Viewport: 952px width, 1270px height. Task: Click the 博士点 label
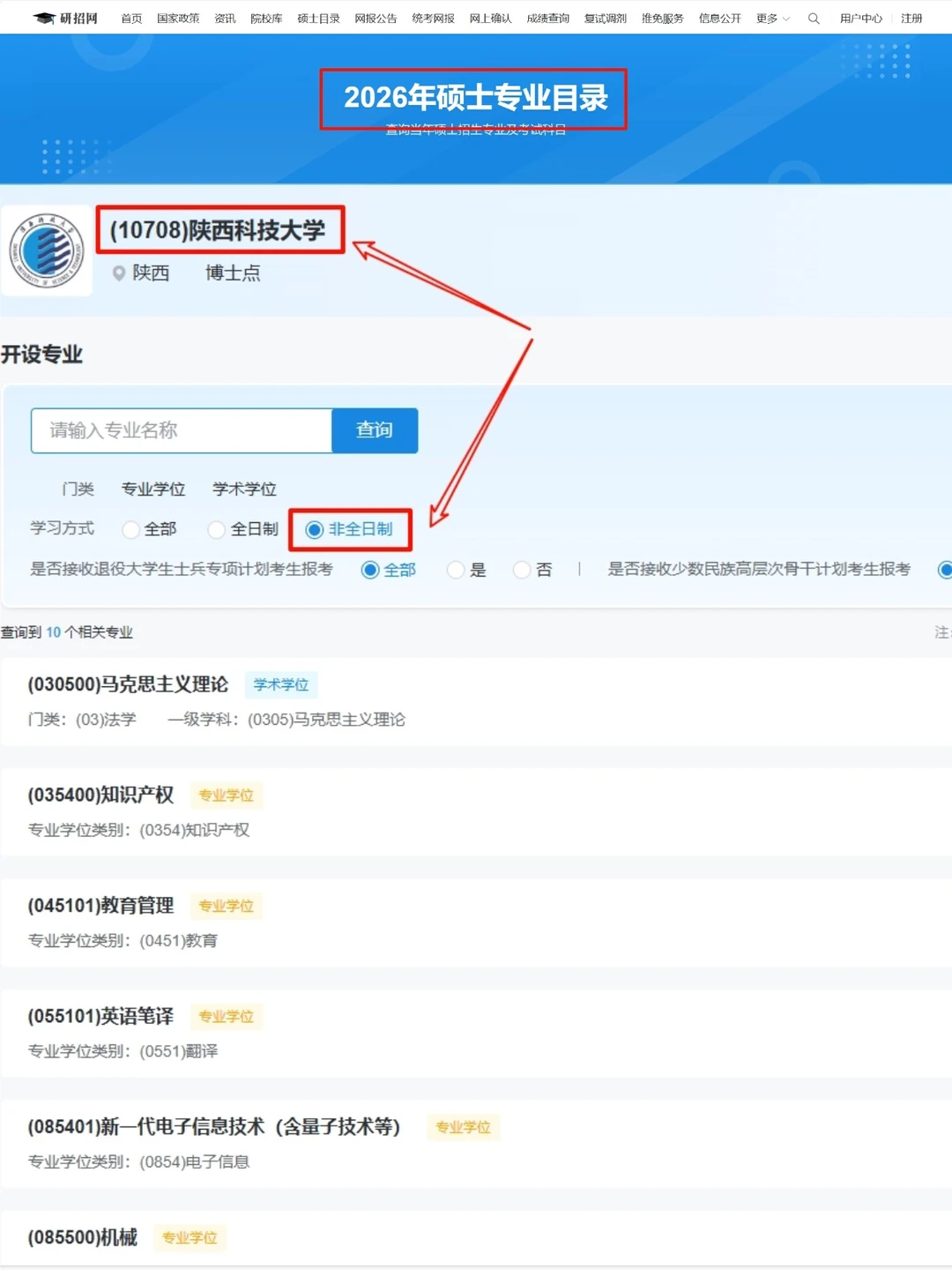231,273
